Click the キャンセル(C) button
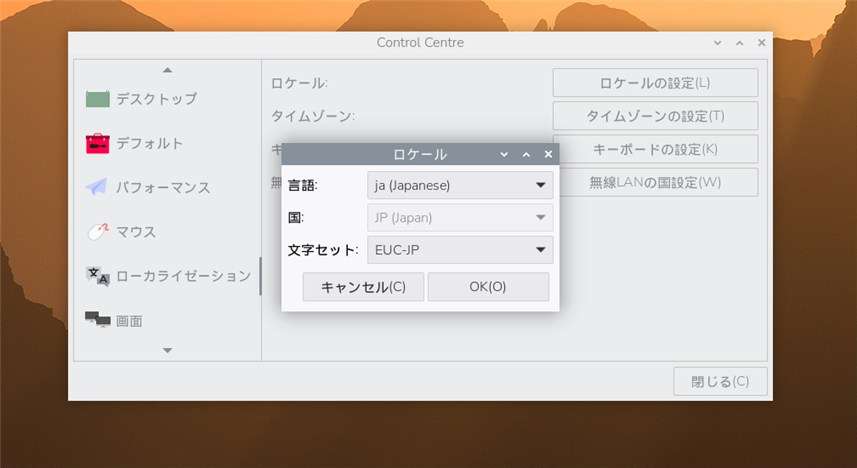This screenshot has width=857, height=468. tap(363, 287)
